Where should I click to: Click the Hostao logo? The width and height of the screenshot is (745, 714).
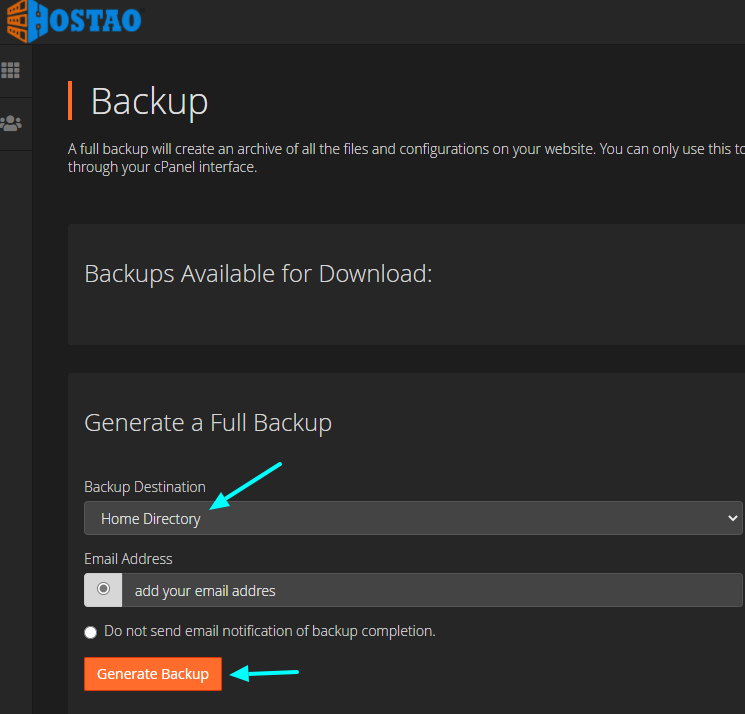click(x=75, y=19)
